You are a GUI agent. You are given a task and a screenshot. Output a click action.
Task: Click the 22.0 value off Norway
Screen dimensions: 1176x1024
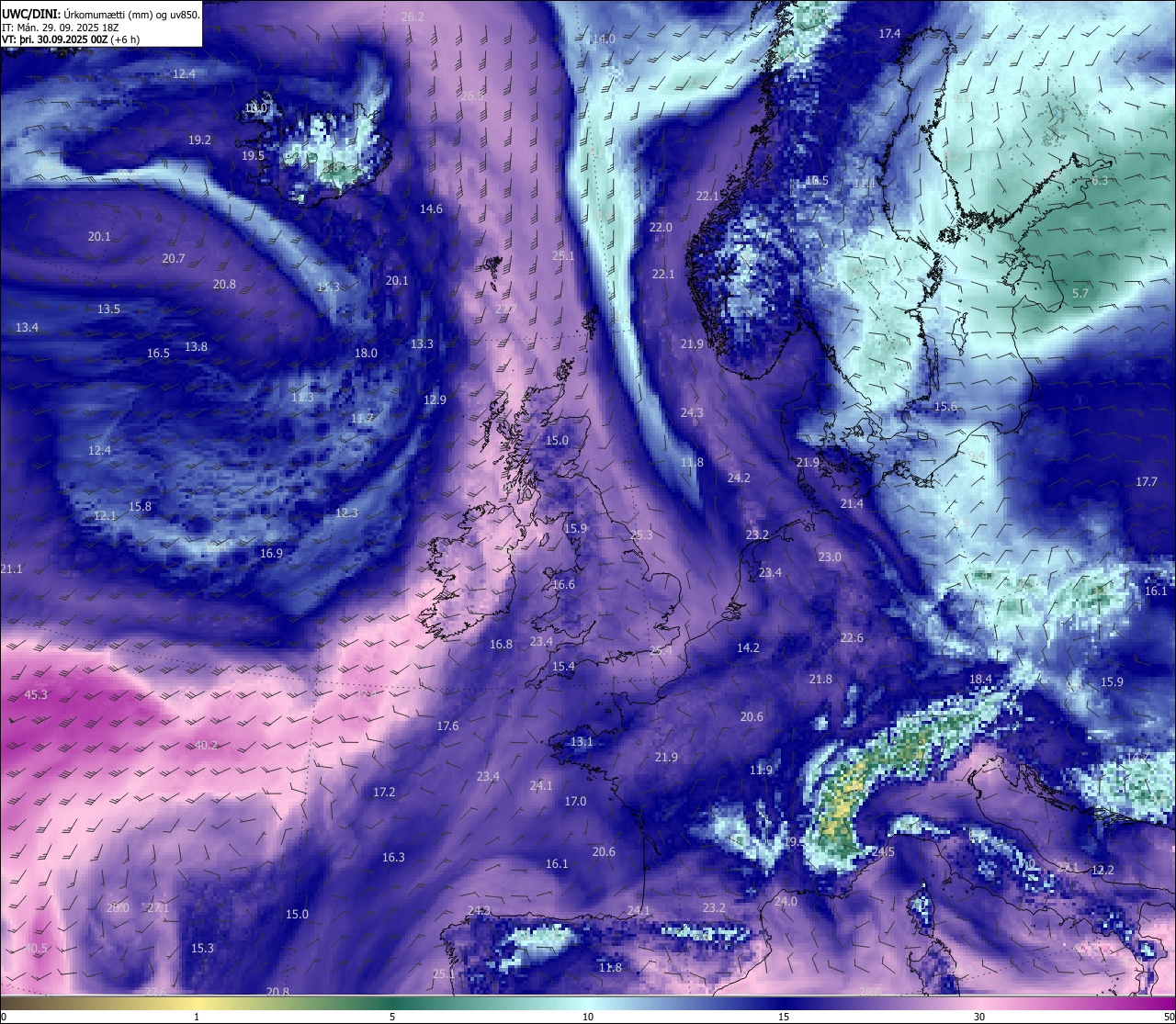[661, 228]
